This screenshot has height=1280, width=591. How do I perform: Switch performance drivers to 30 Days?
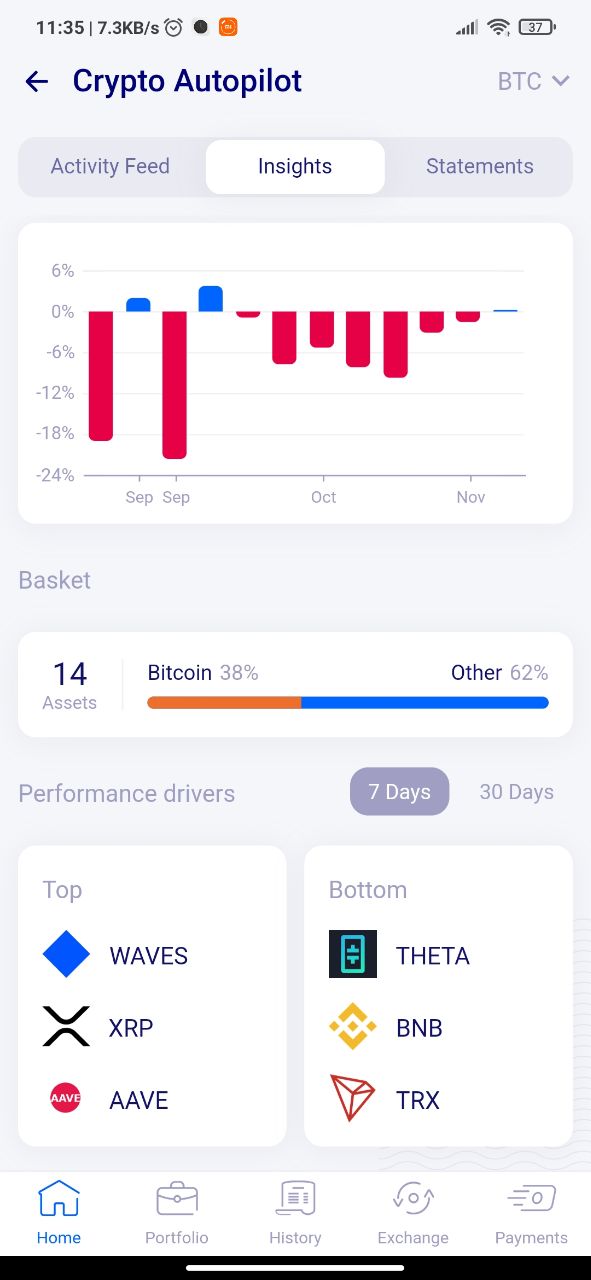tap(516, 792)
